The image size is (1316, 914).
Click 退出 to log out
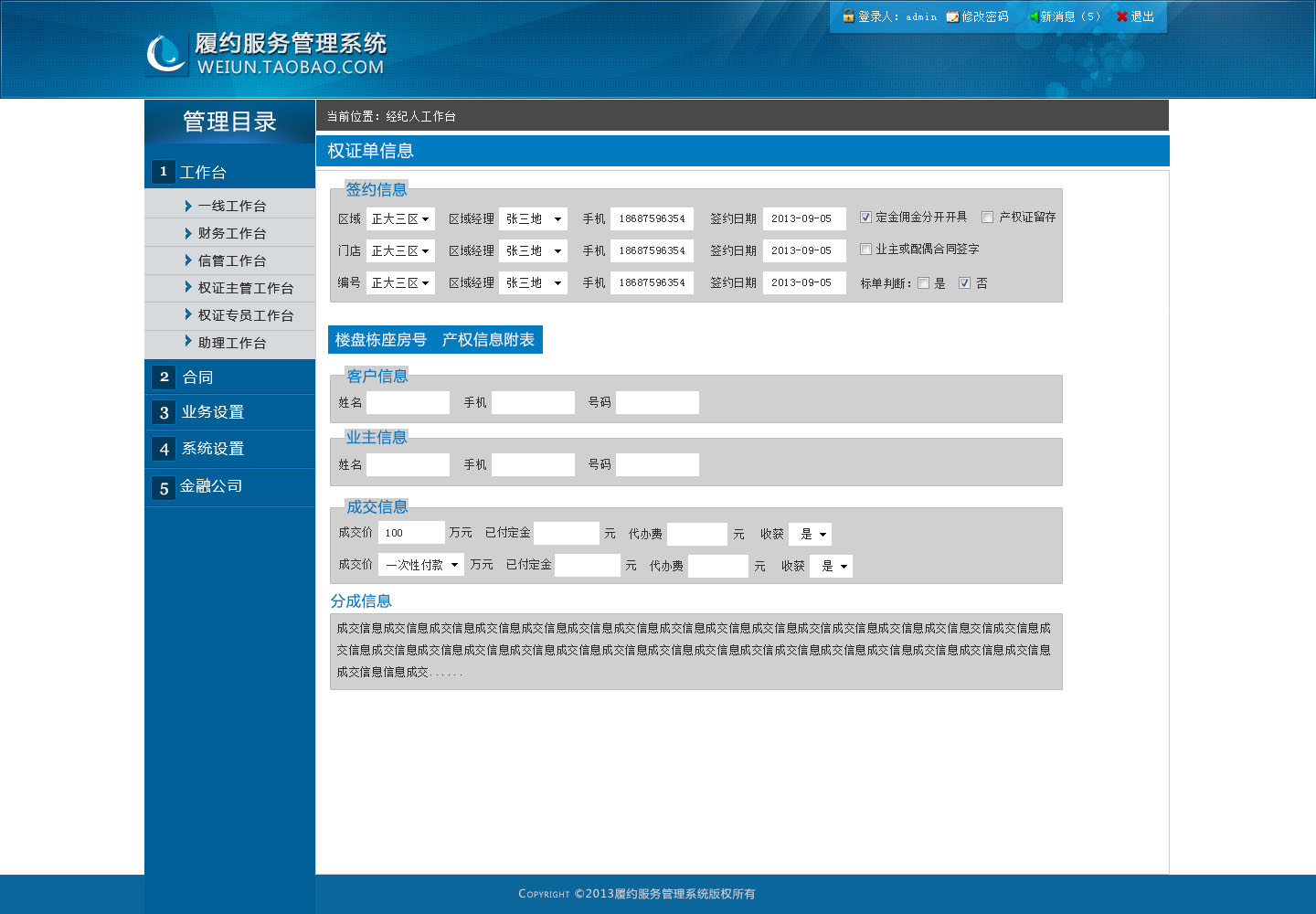tap(1142, 16)
